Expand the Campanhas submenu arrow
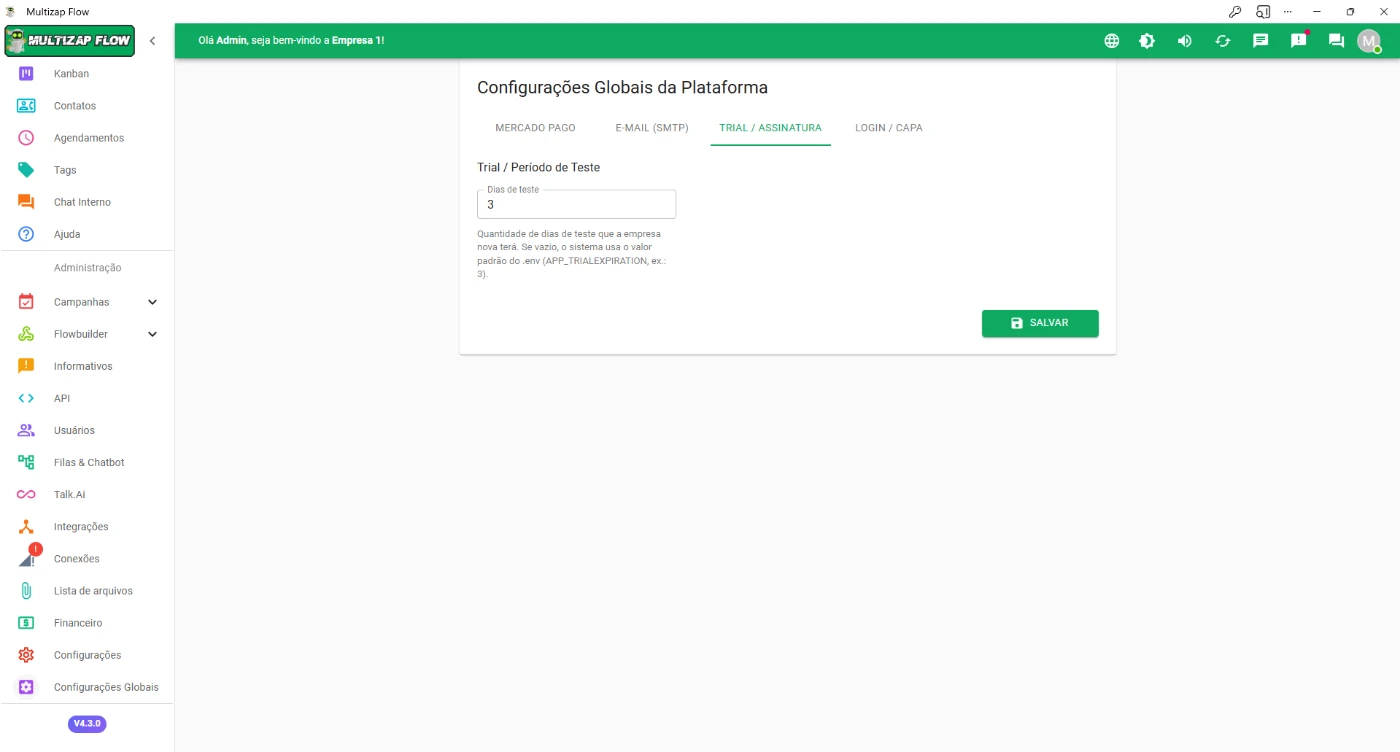Viewport: 1400px width, 752px height. [152, 302]
